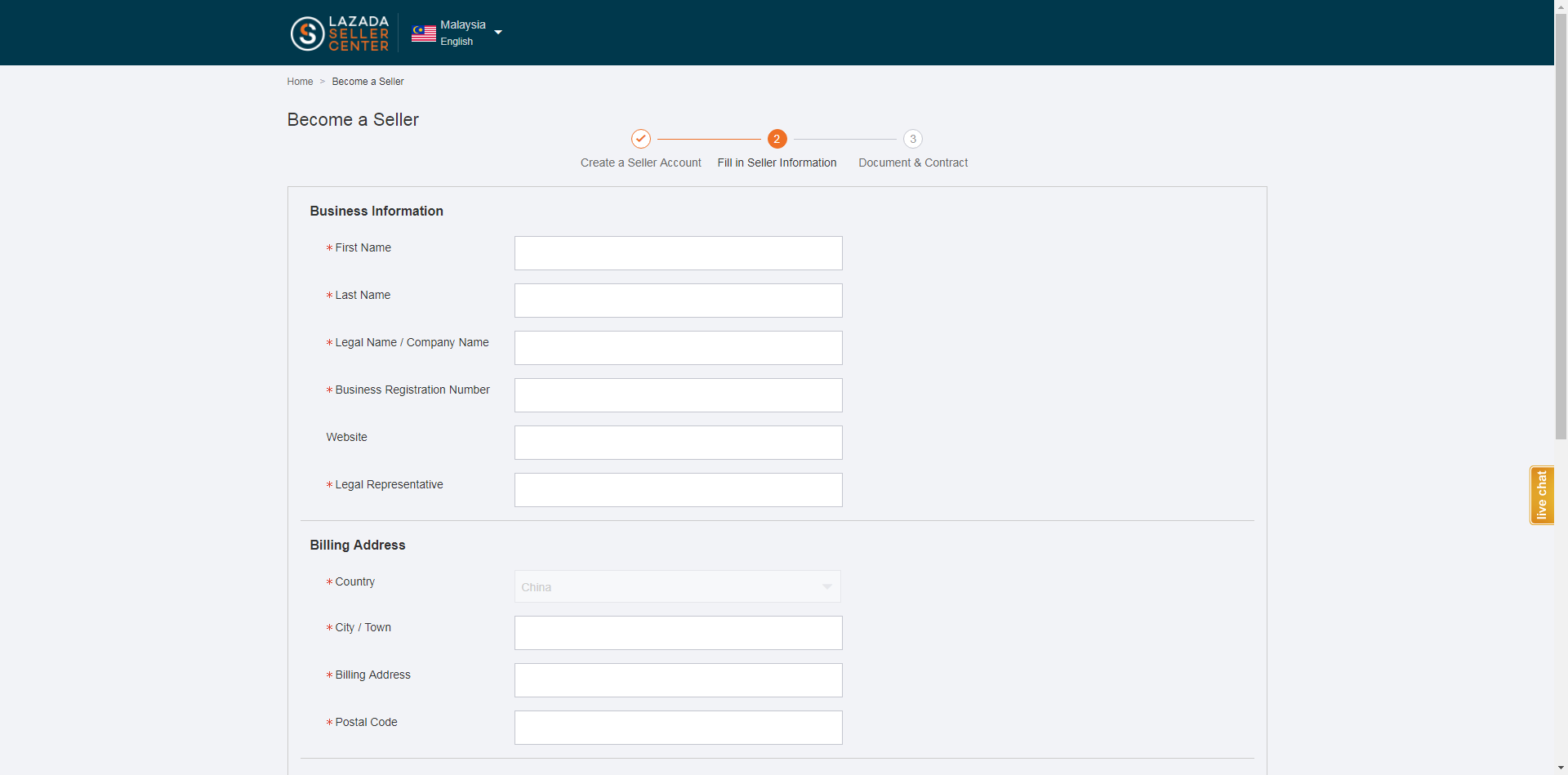The height and width of the screenshot is (775, 1568).
Task: Focus the Billing Address input field
Action: pos(679,680)
